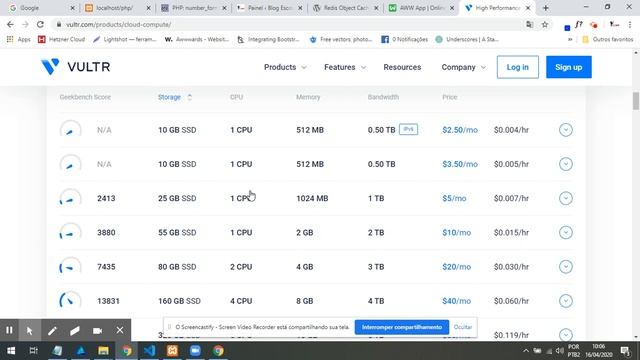
Task: Click the address bar URL field
Action: pos(286,24)
